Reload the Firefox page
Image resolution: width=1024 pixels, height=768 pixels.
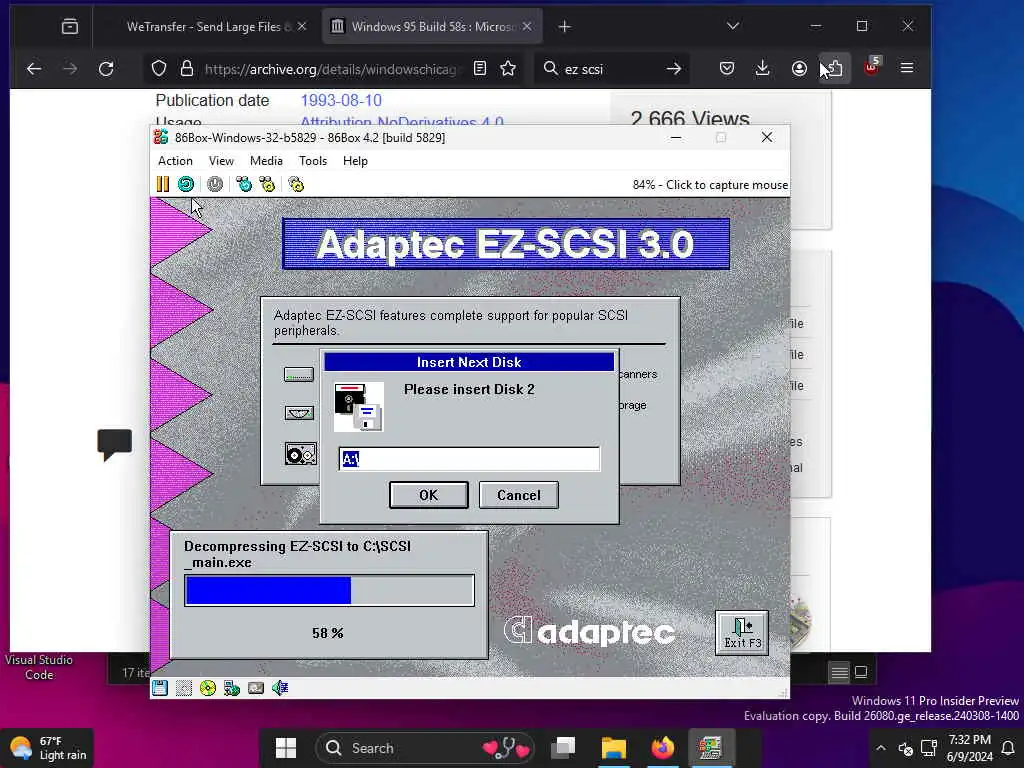coord(106,68)
